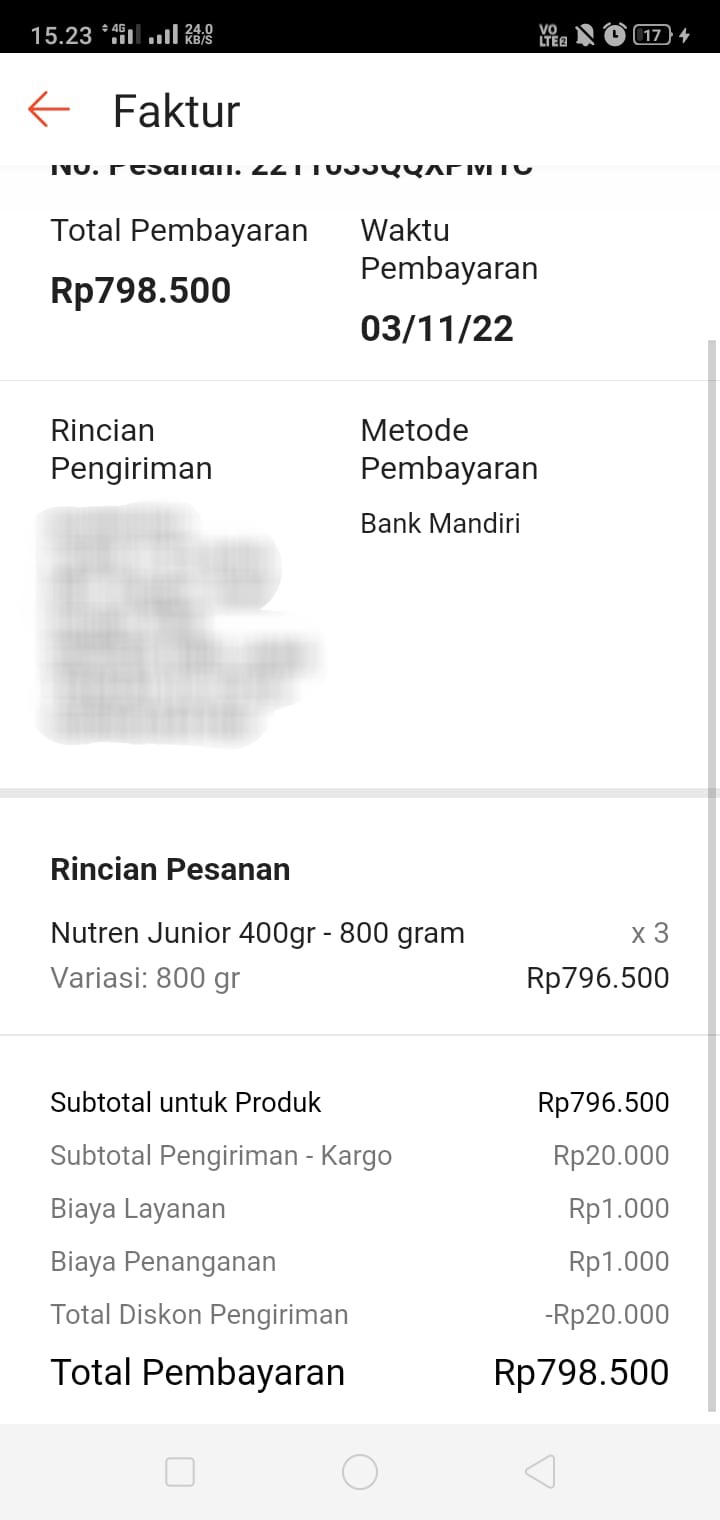Tap the muted notification bell icon
This screenshot has width=720, height=1520.
click(585, 35)
